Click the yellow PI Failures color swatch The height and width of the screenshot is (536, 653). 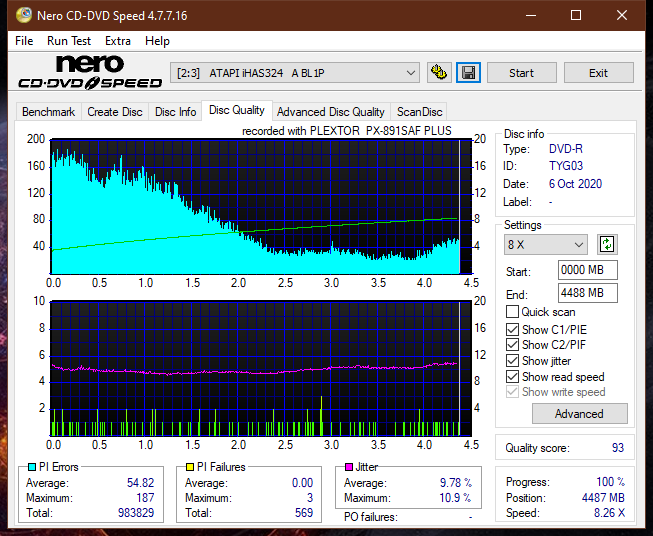click(x=190, y=467)
